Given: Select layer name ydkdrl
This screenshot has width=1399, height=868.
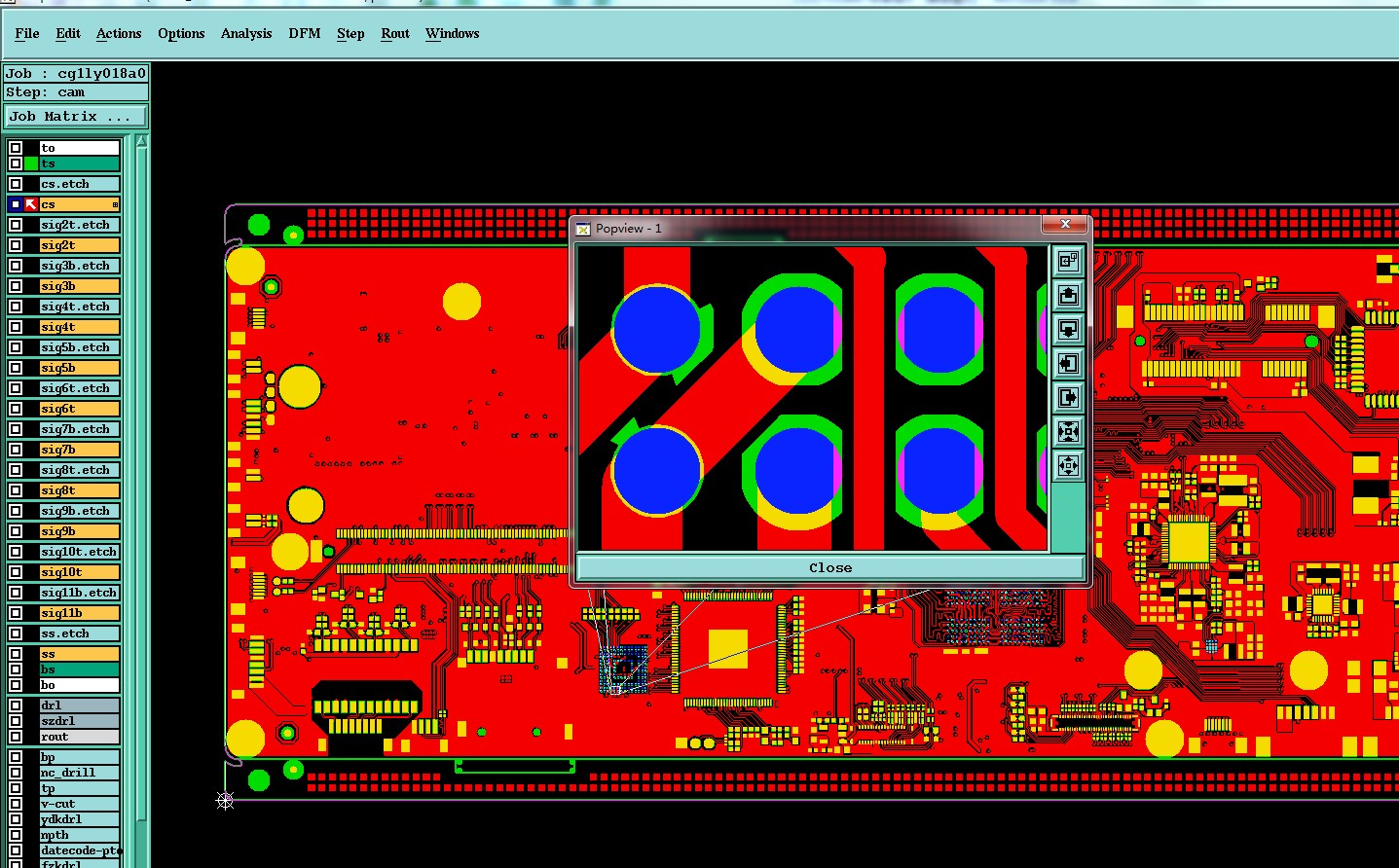Looking at the screenshot, I should [80, 819].
